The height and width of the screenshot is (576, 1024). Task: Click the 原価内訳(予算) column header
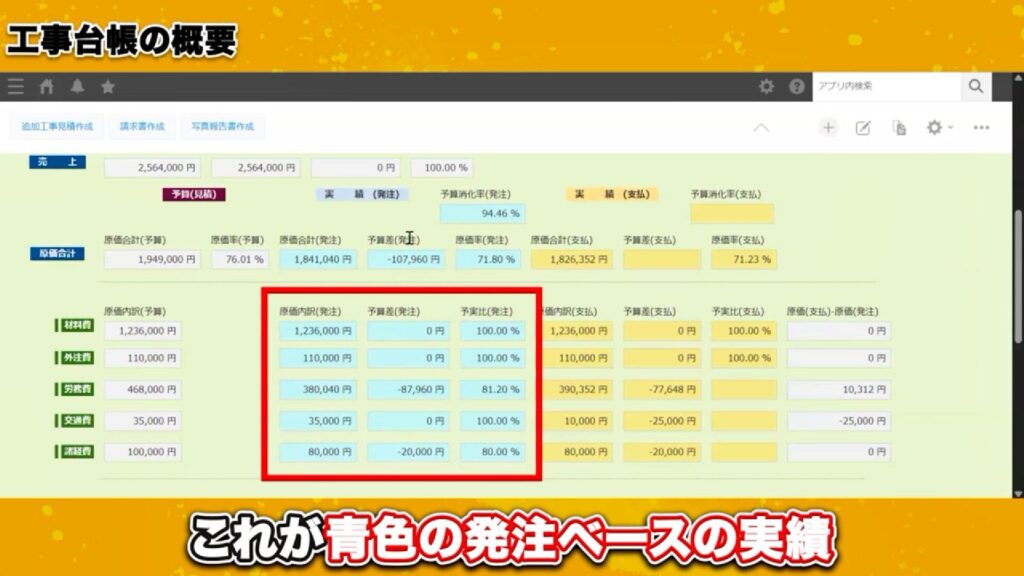click(x=135, y=312)
